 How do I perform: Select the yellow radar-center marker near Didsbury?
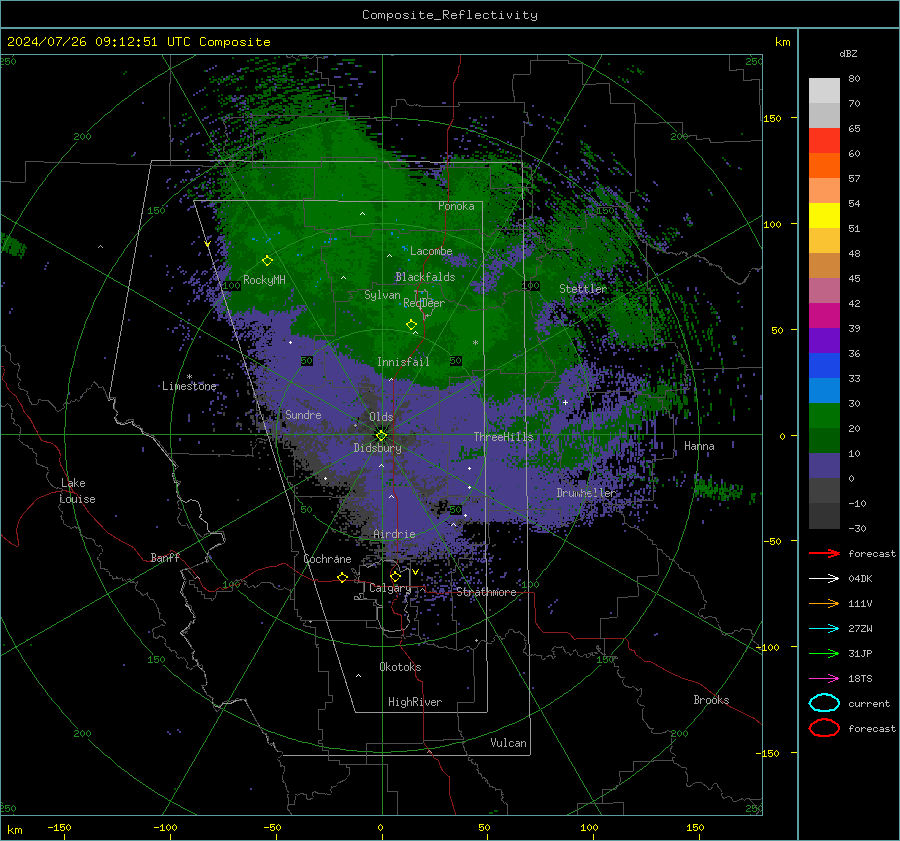pyautogui.click(x=381, y=435)
